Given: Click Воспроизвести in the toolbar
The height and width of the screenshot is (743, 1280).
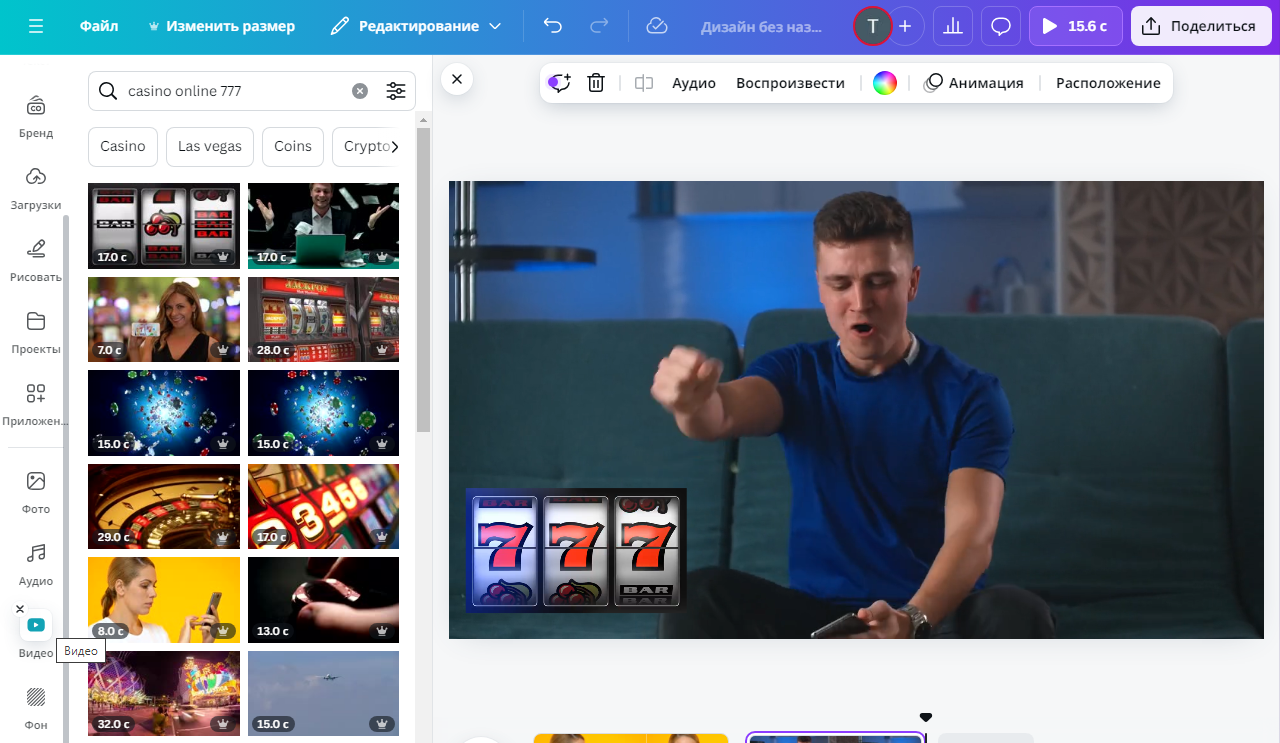Looking at the screenshot, I should [x=790, y=83].
